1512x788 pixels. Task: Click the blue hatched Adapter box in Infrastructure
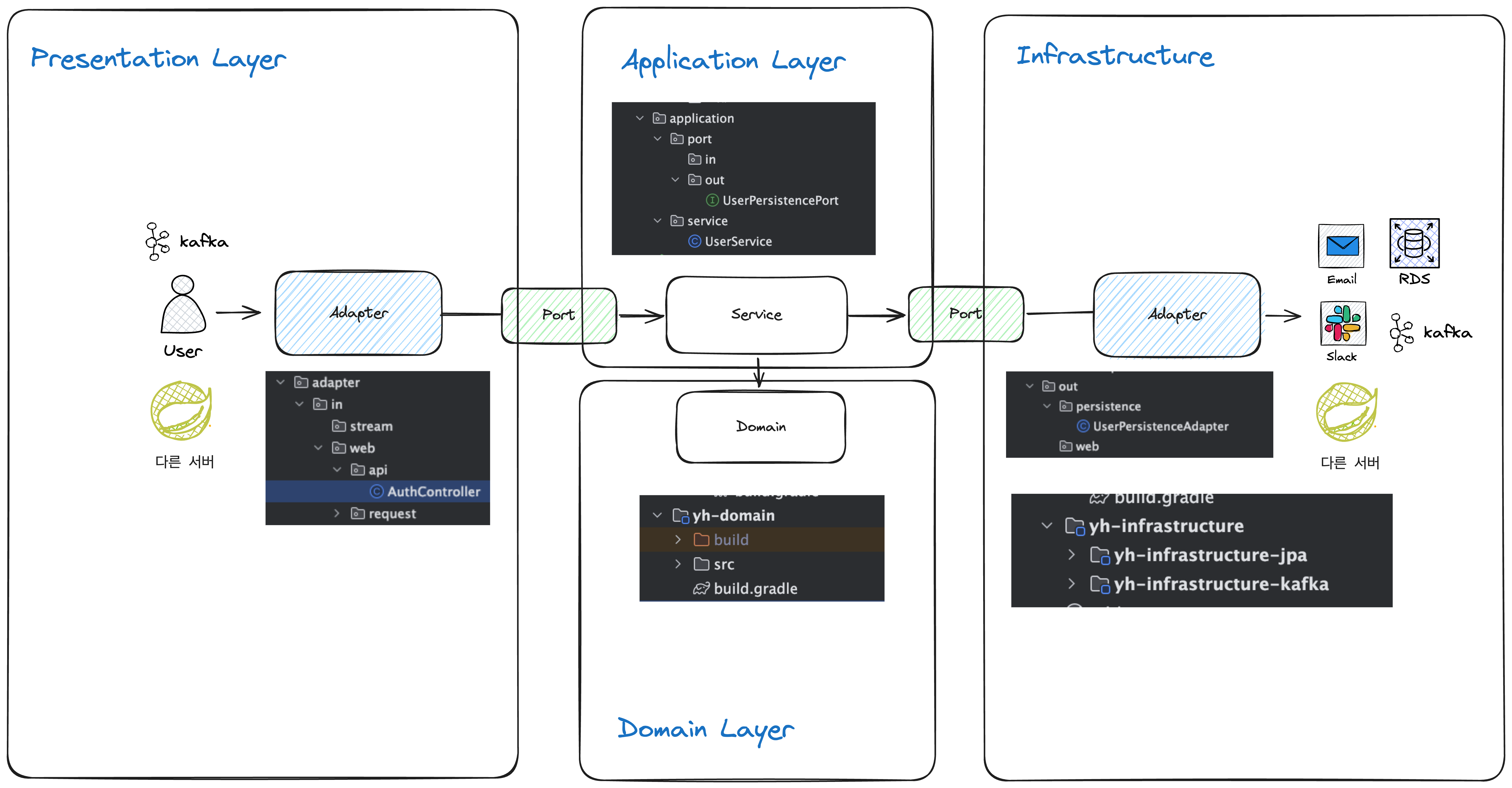[x=1177, y=315]
